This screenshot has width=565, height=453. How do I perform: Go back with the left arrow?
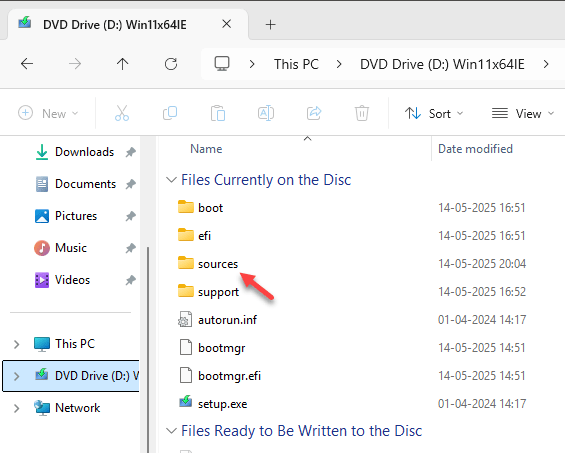tap(27, 64)
